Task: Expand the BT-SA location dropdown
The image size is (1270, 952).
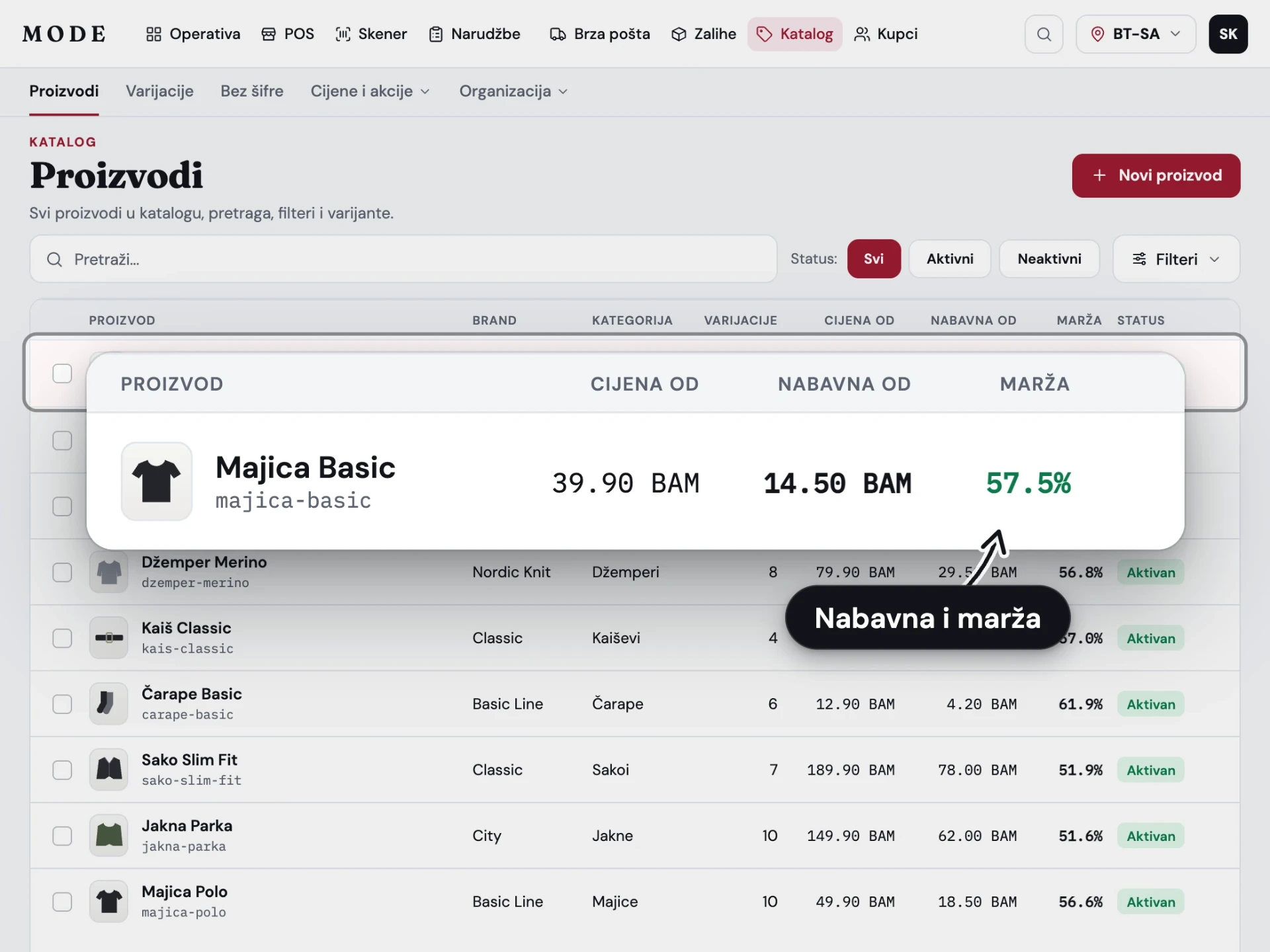Action: click(x=1136, y=34)
